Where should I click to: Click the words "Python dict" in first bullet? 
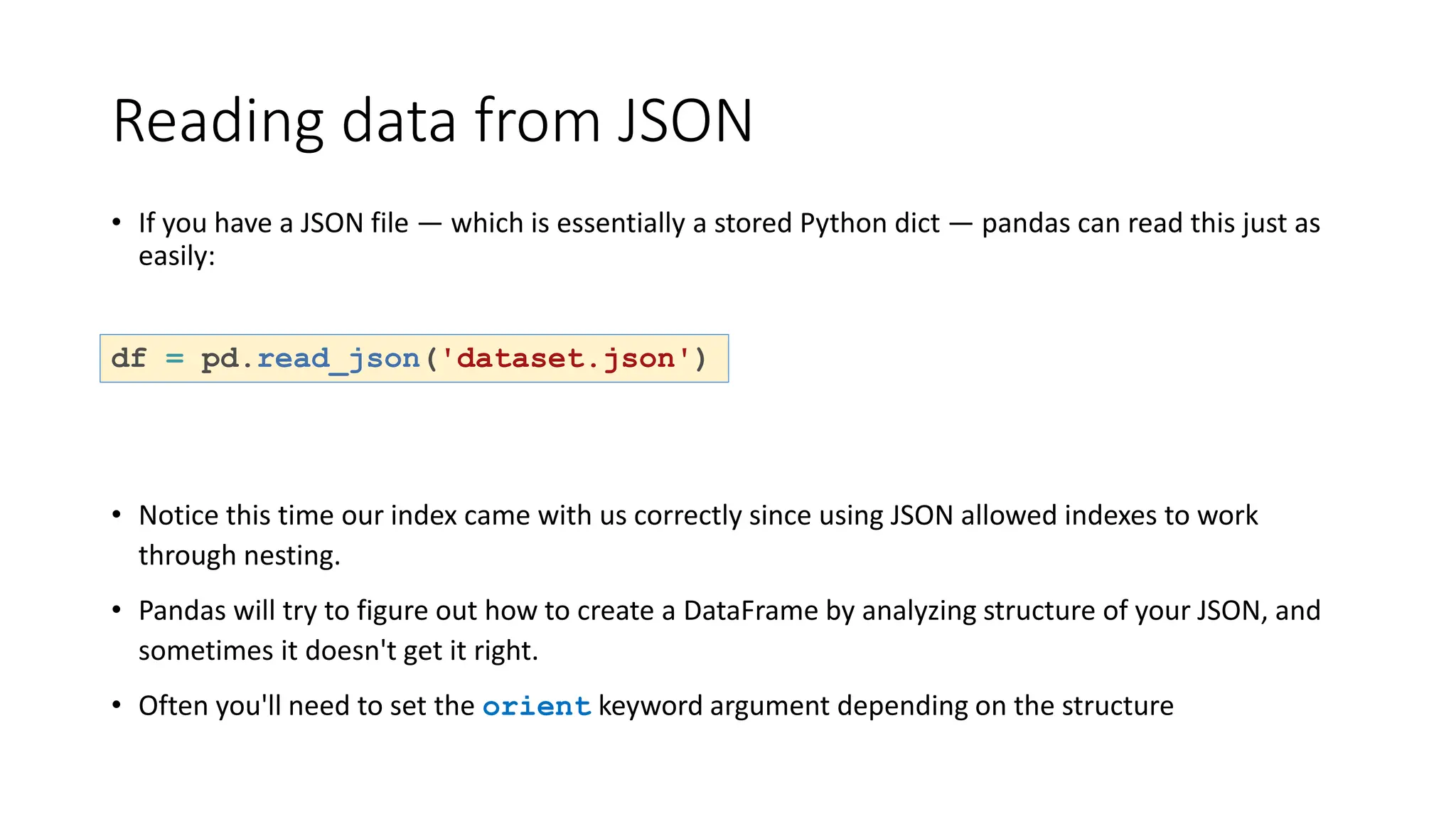[x=869, y=223]
